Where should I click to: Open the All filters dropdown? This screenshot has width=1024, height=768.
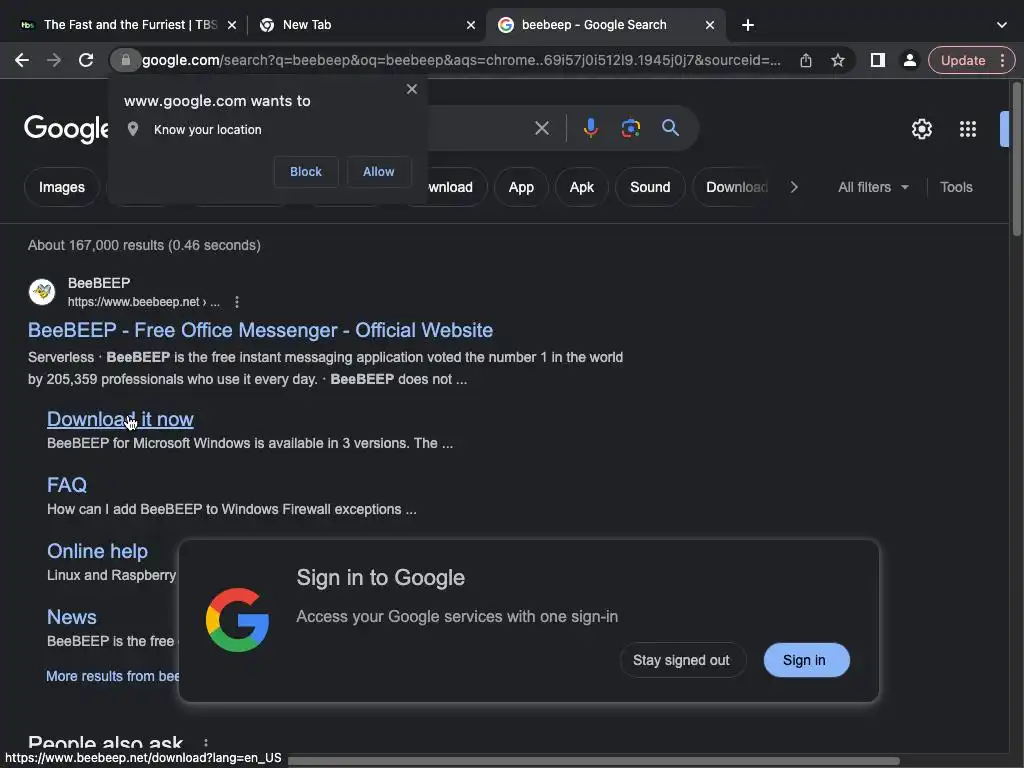873,187
